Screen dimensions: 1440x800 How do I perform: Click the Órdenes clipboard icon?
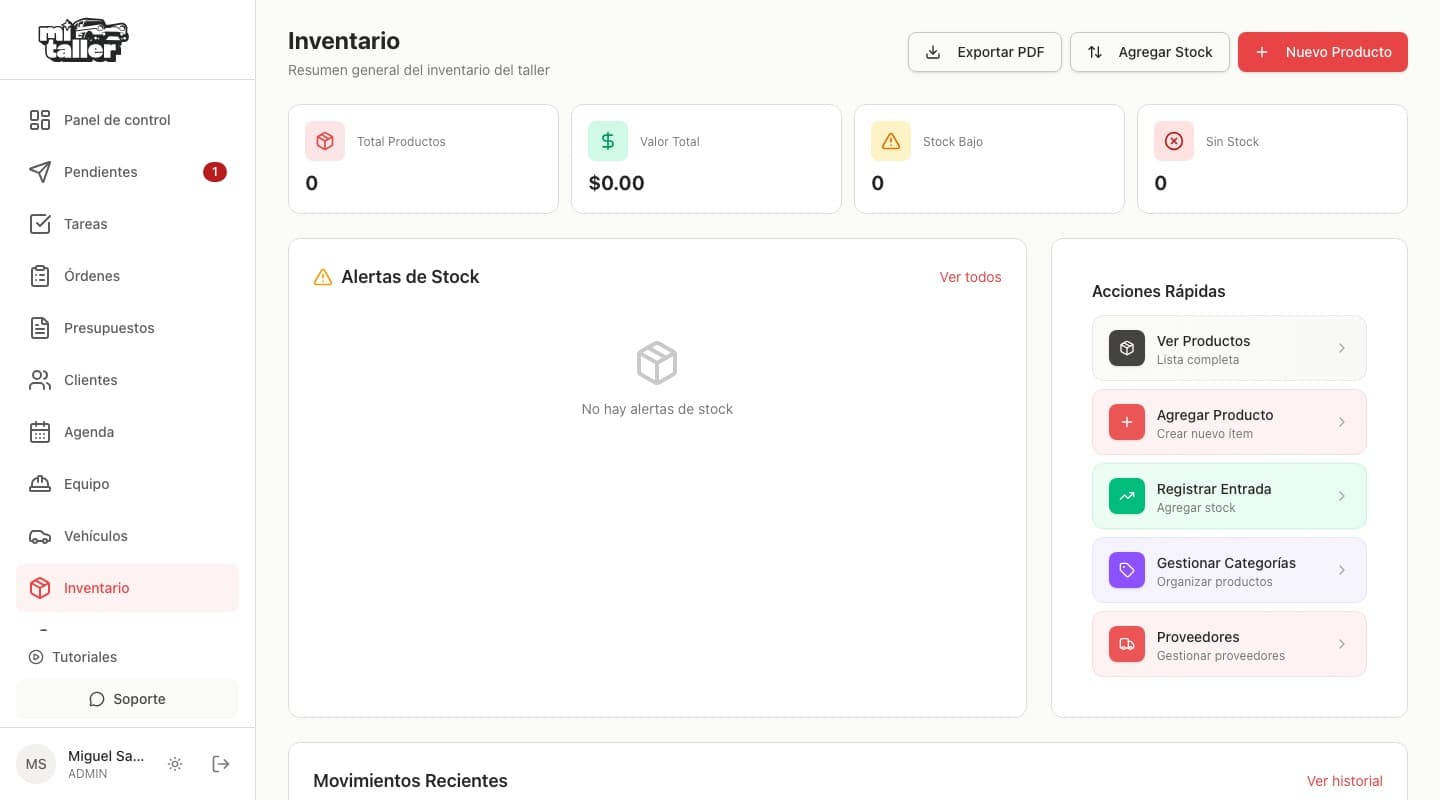(40, 276)
